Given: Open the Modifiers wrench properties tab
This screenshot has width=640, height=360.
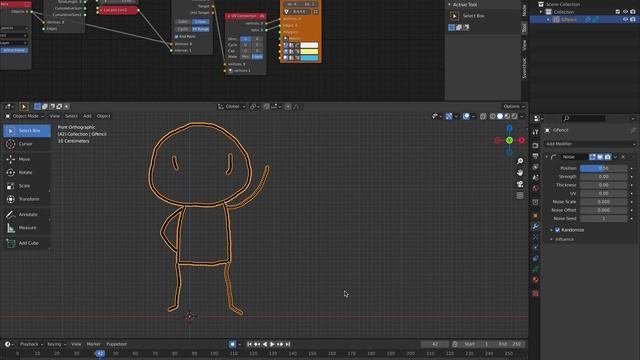Looking at the screenshot, I should pyautogui.click(x=536, y=227).
